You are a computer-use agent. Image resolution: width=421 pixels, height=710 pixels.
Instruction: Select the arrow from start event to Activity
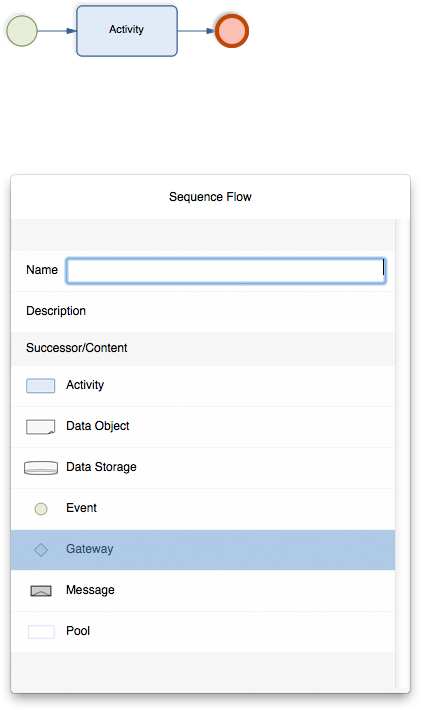(x=57, y=31)
